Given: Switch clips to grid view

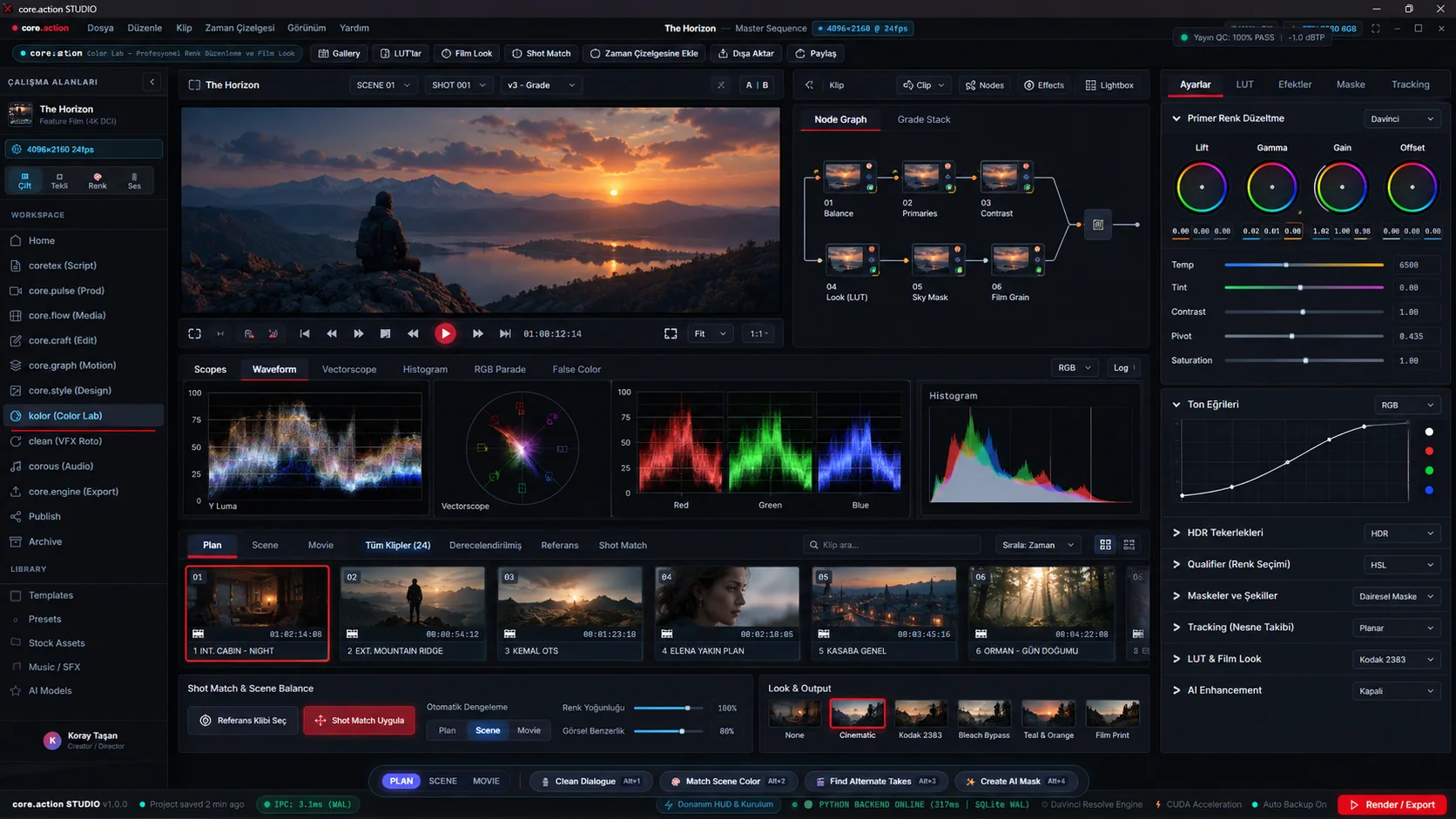Looking at the screenshot, I should [x=1105, y=545].
